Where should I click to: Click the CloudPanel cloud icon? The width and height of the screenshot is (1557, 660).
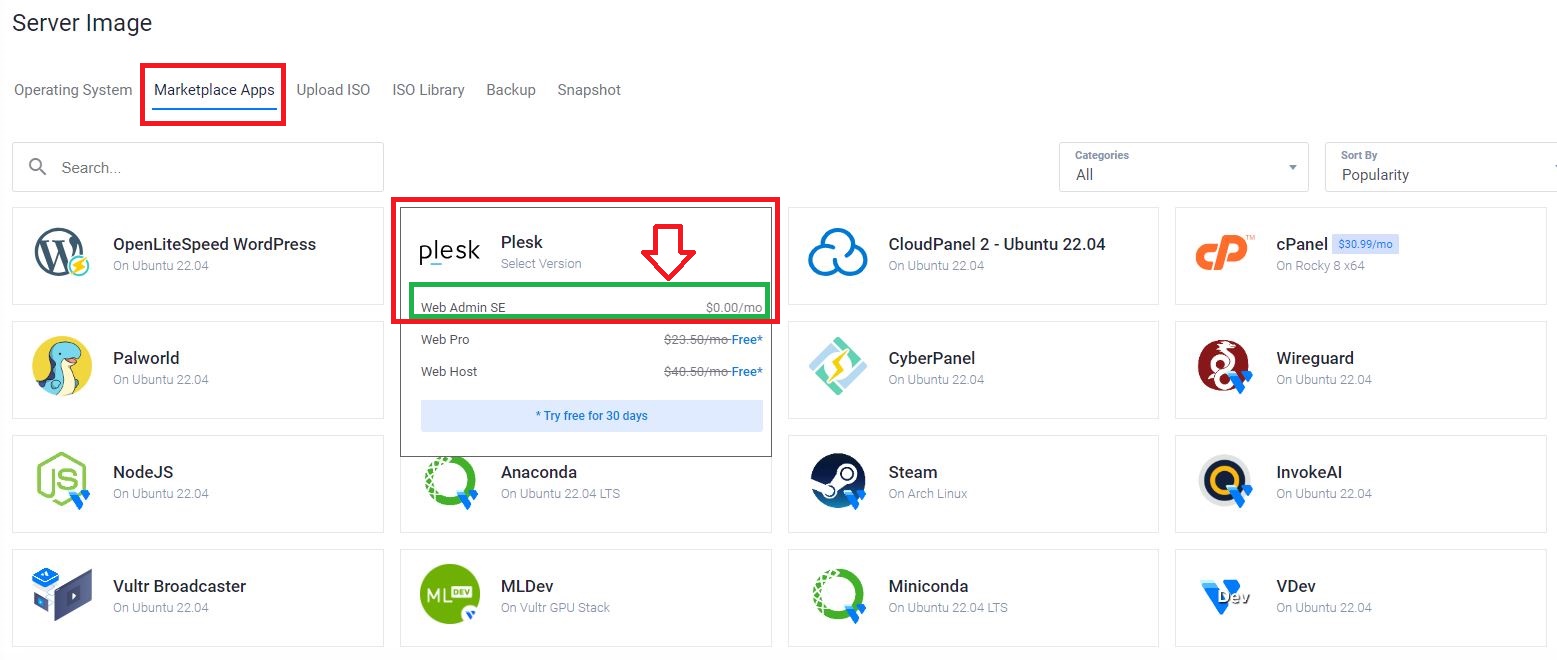click(x=837, y=254)
